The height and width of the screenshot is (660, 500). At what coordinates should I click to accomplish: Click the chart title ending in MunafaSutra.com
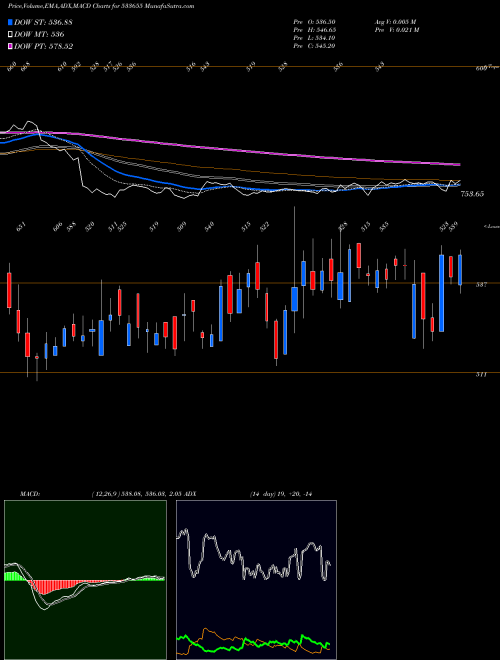[x=101, y=6]
